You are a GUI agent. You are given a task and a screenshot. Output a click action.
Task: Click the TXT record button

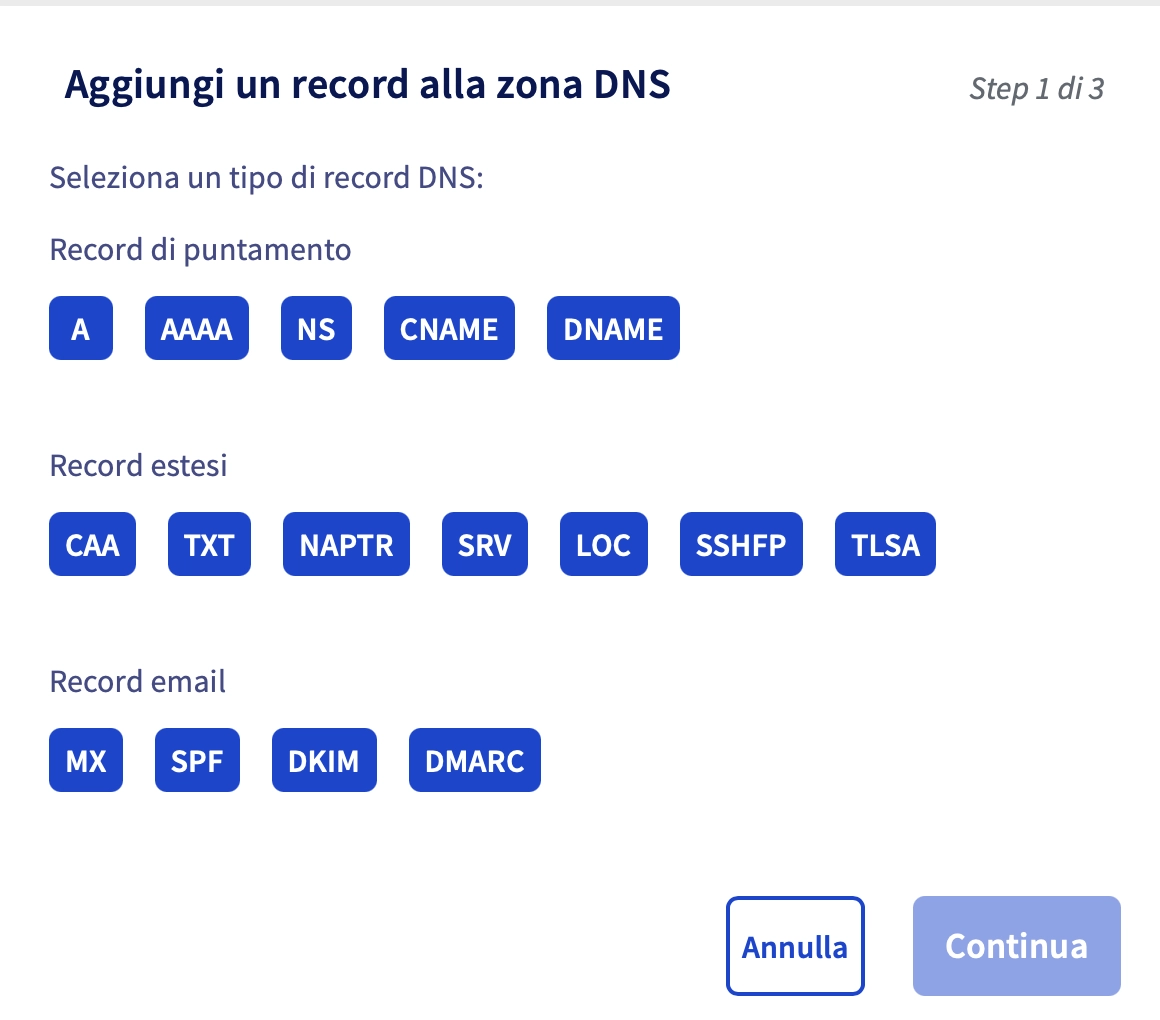209,544
